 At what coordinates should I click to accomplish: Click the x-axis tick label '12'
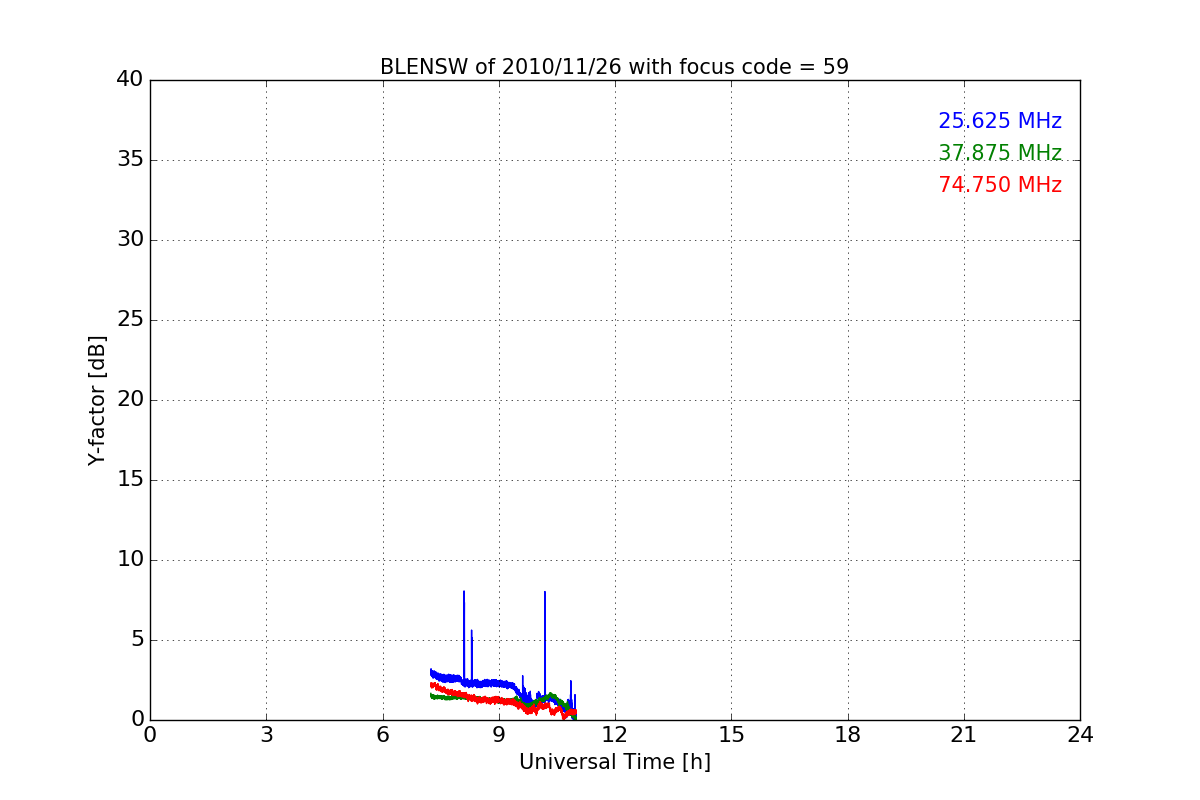tap(615, 734)
